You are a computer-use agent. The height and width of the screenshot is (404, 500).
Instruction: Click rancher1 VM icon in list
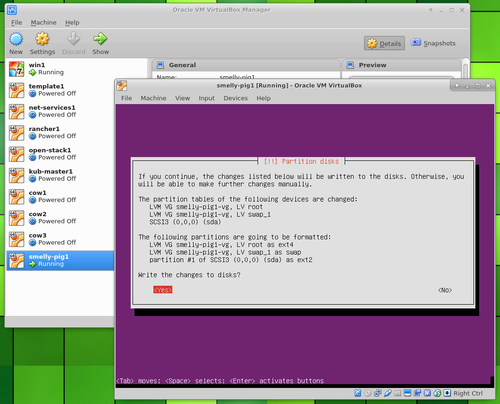[16, 133]
